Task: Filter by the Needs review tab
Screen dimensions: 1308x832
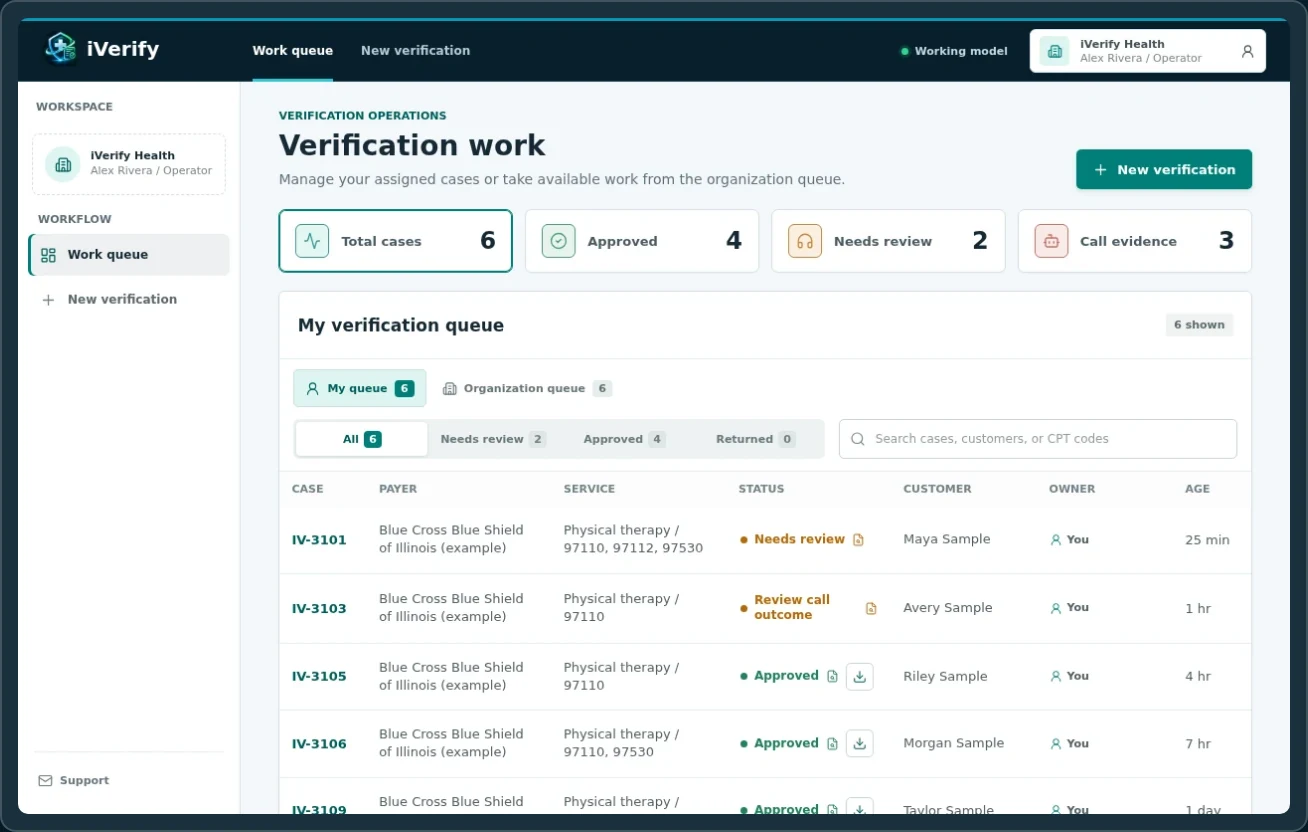Action: (493, 439)
